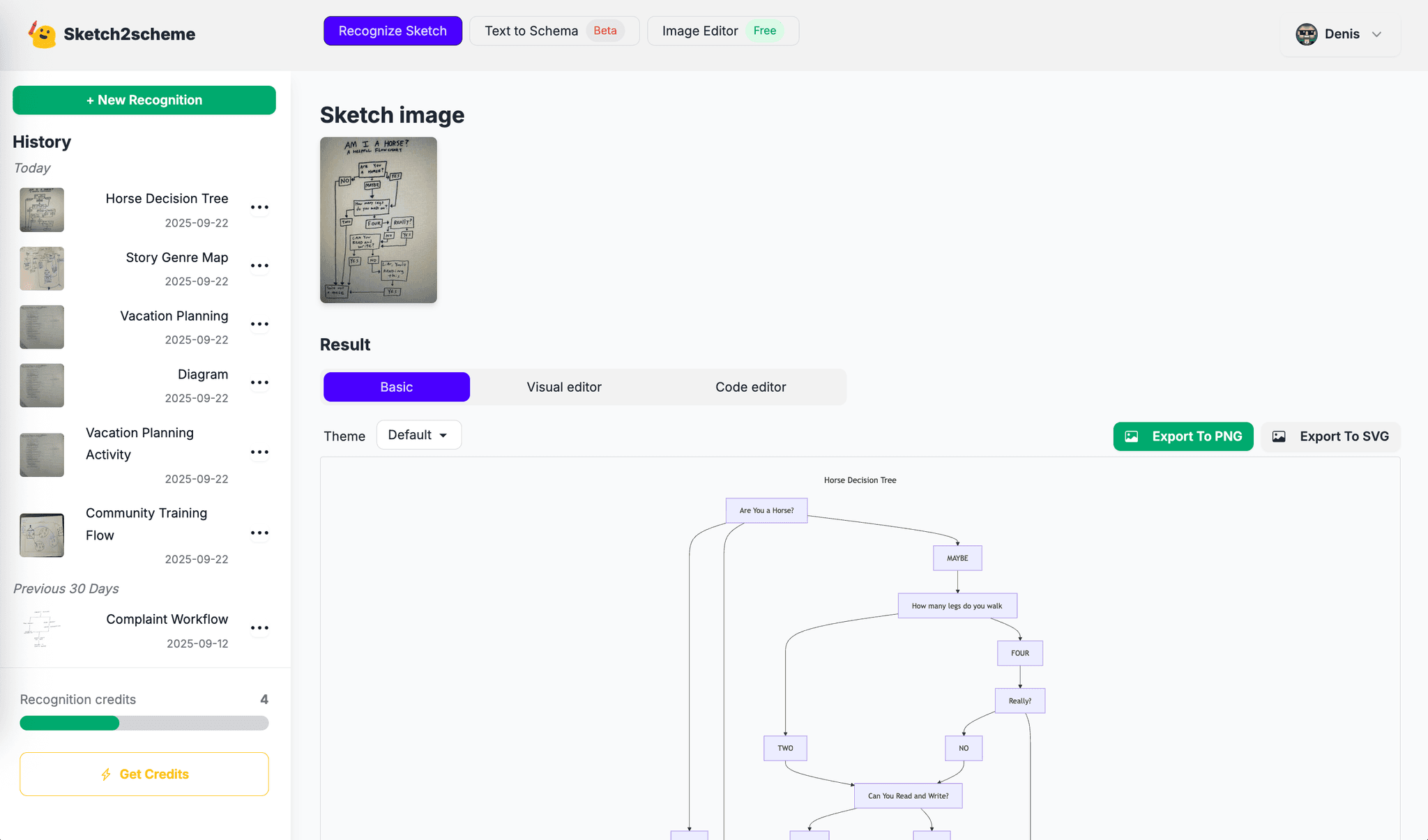The image size is (1428, 840).
Task: Click the three-dot menu beside Complaint Workflow
Action: [x=259, y=627]
